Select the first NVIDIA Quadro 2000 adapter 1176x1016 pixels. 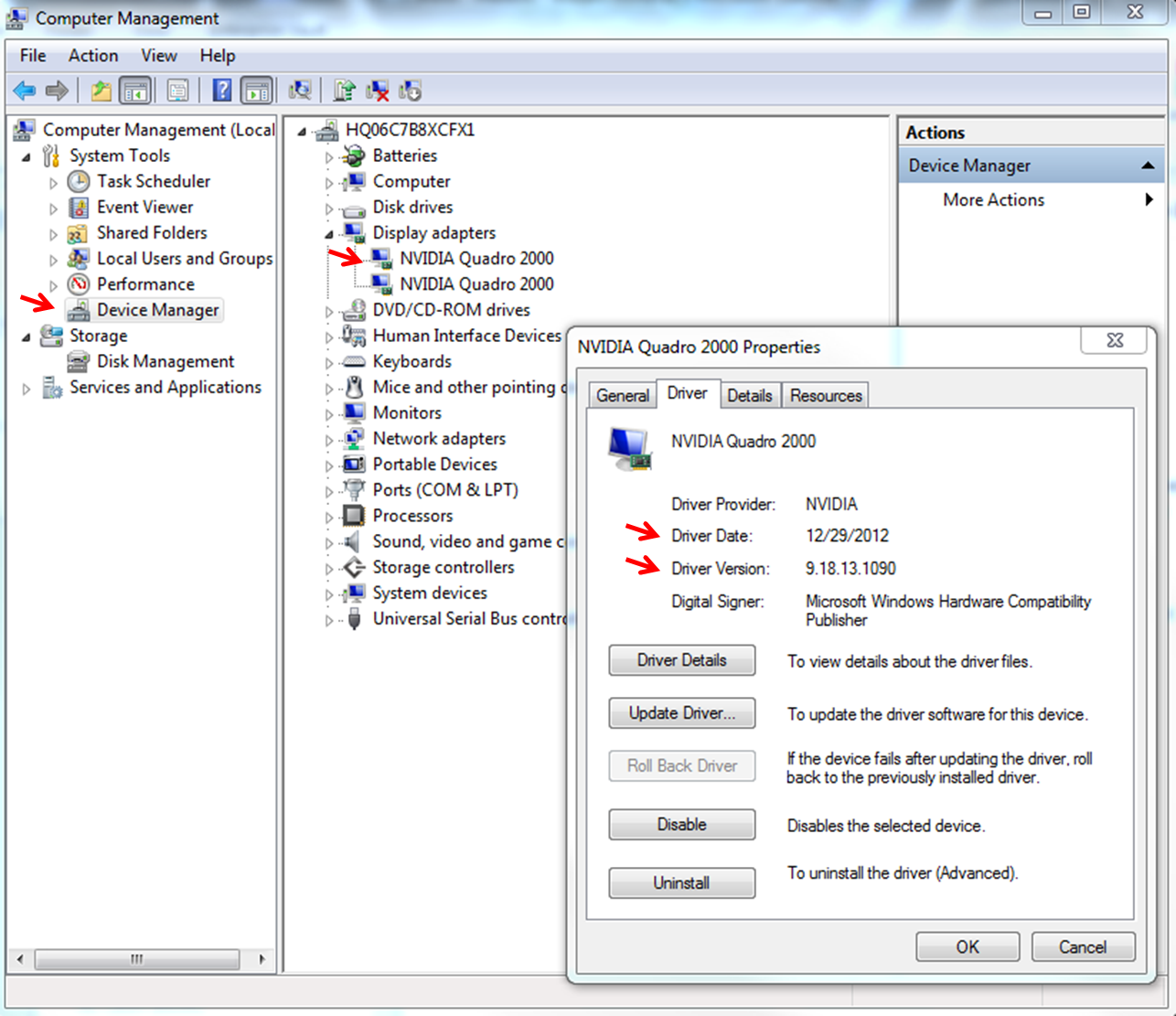tap(476, 258)
